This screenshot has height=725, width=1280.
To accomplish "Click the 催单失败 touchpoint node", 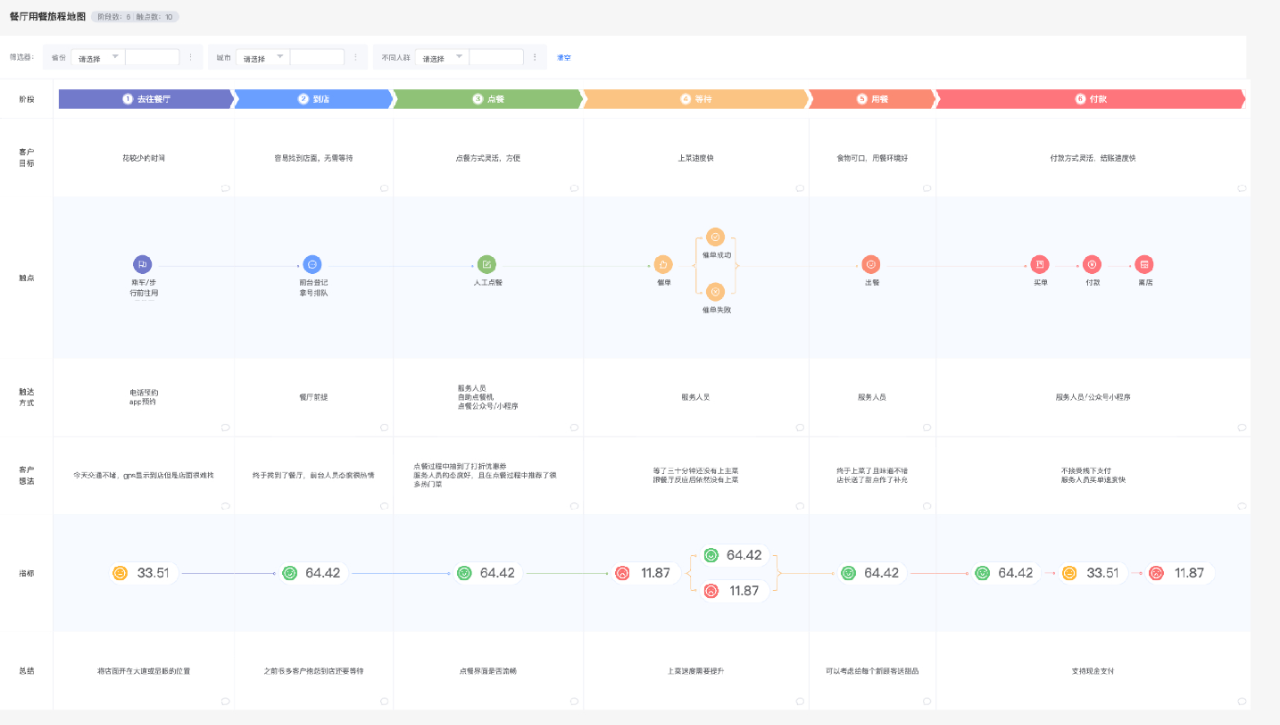I will coord(715,292).
